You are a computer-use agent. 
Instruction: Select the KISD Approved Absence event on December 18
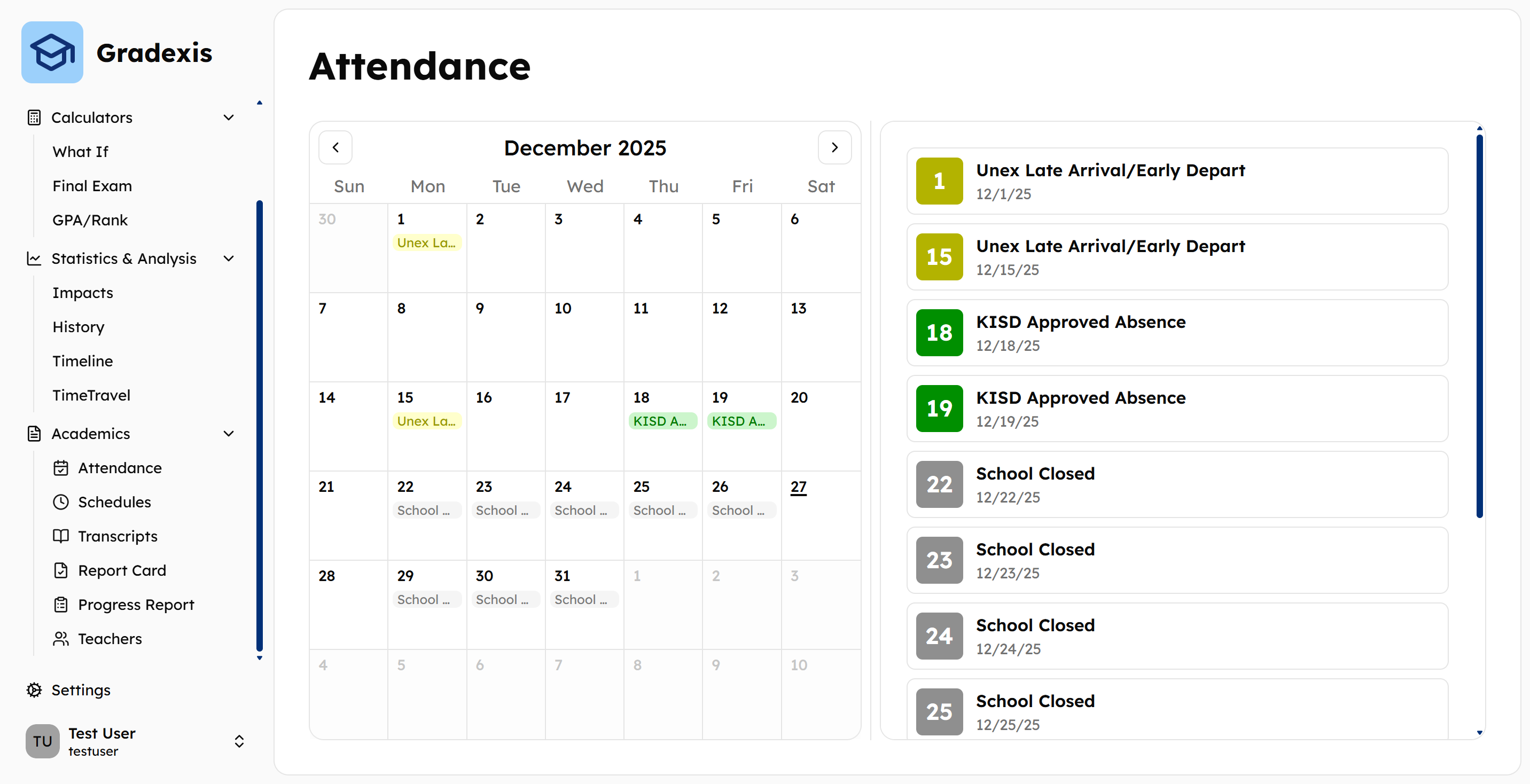663,421
